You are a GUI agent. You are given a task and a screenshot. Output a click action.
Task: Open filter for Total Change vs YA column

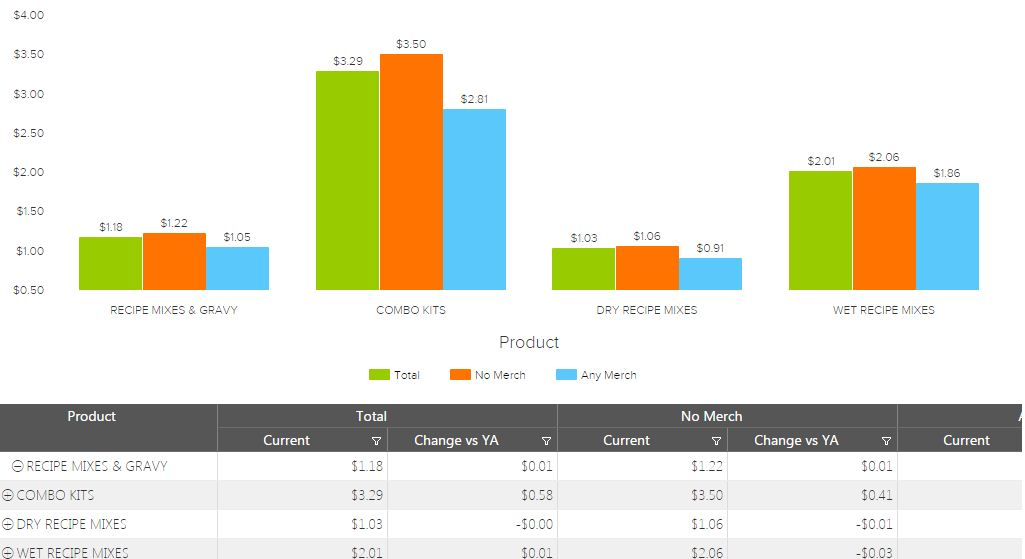(546, 441)
